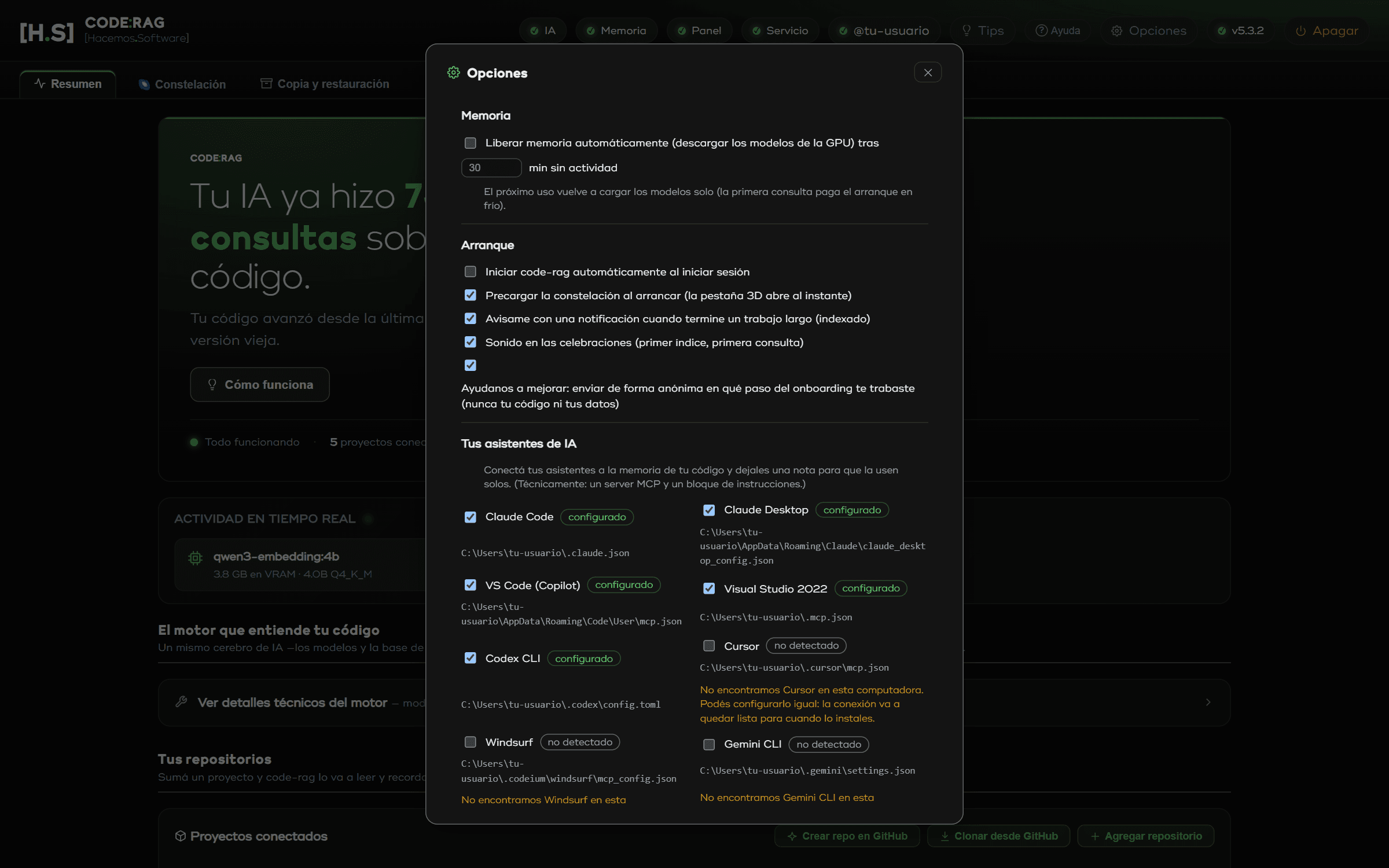Click the gear icon beside Opciones title

pyautogui.click(x=454, y=72)
